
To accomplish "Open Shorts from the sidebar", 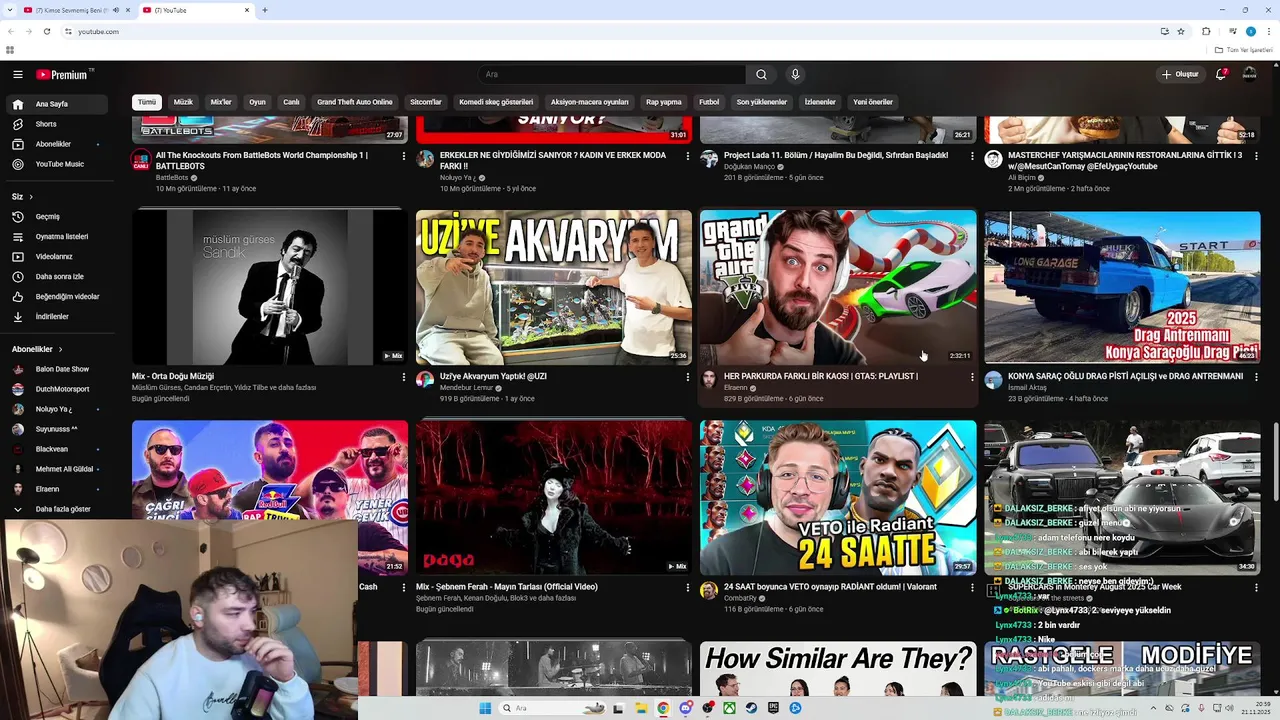I will pyautogui.click(x=59, y=124).
